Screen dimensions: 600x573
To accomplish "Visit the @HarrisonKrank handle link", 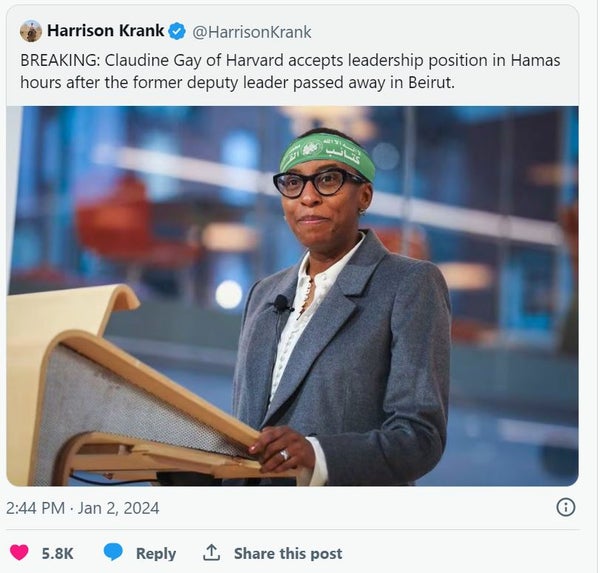I will click(251, 32).
